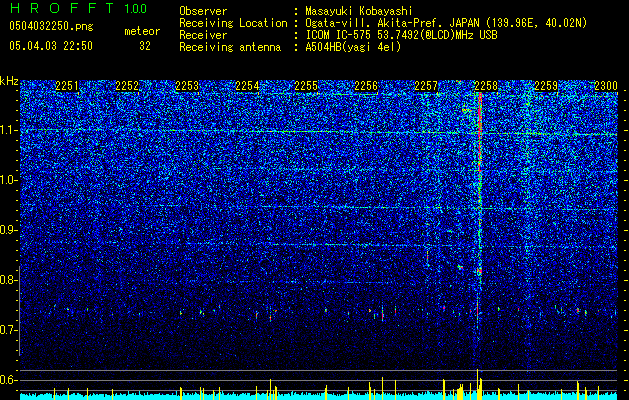Screen dimensions: 629x400
Task: Click the 0.7 frequency axis label
Action: pyautogui.click(x=8, y=330)
